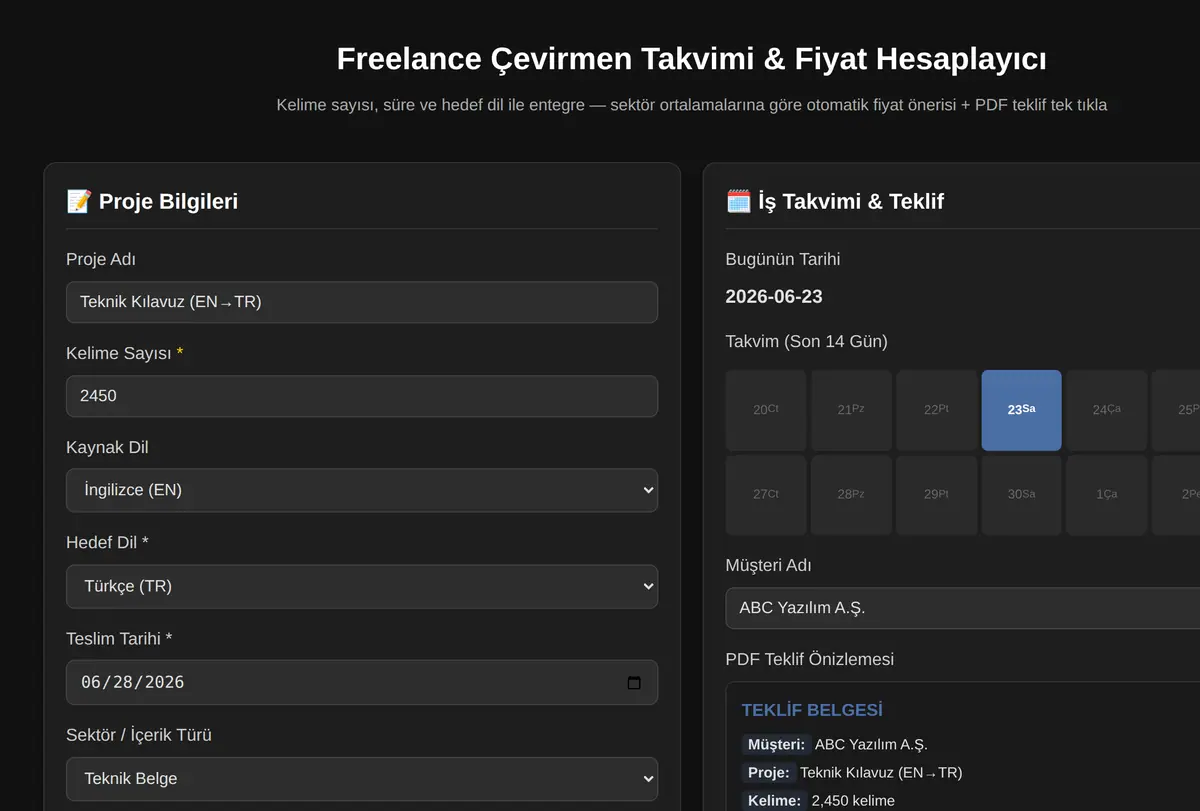This screenshot has height=811, width=1200.
Task: Select calendar day 27 Ct
Action: (766, 495)
